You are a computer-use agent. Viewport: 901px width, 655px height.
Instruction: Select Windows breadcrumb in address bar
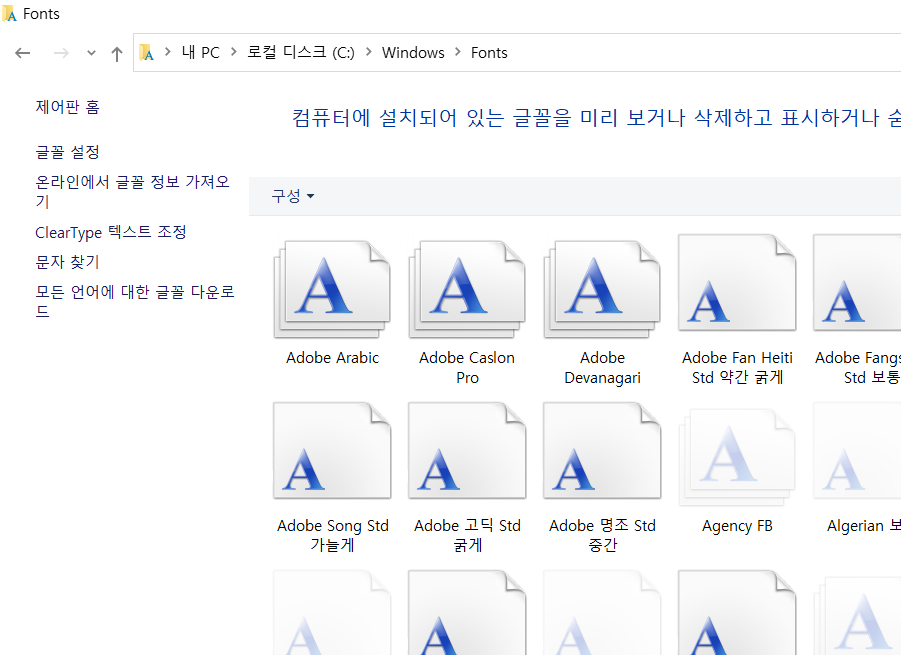coord(413,52)
